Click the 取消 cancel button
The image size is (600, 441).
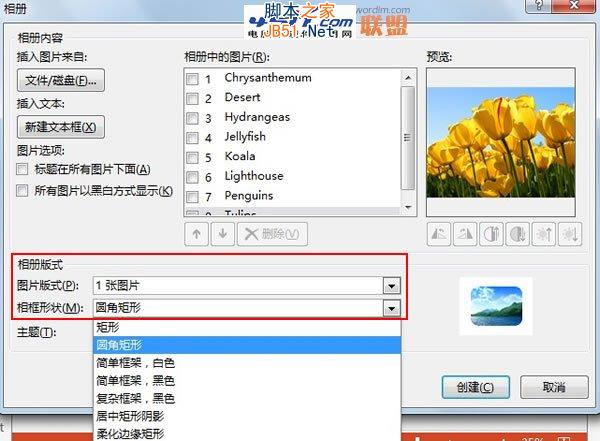554,387
